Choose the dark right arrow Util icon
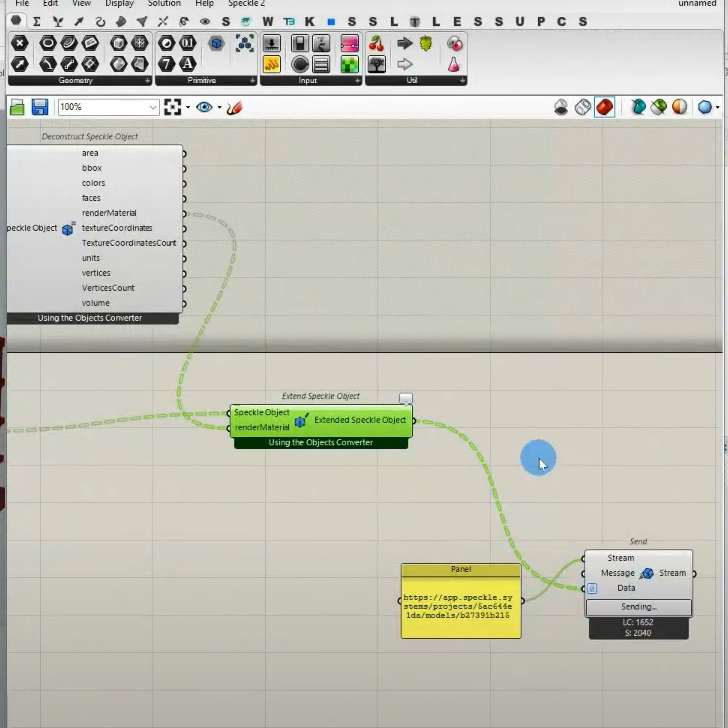Image resolution: width=728 pixels, height=728 pixels. click(x=405, y=44)
